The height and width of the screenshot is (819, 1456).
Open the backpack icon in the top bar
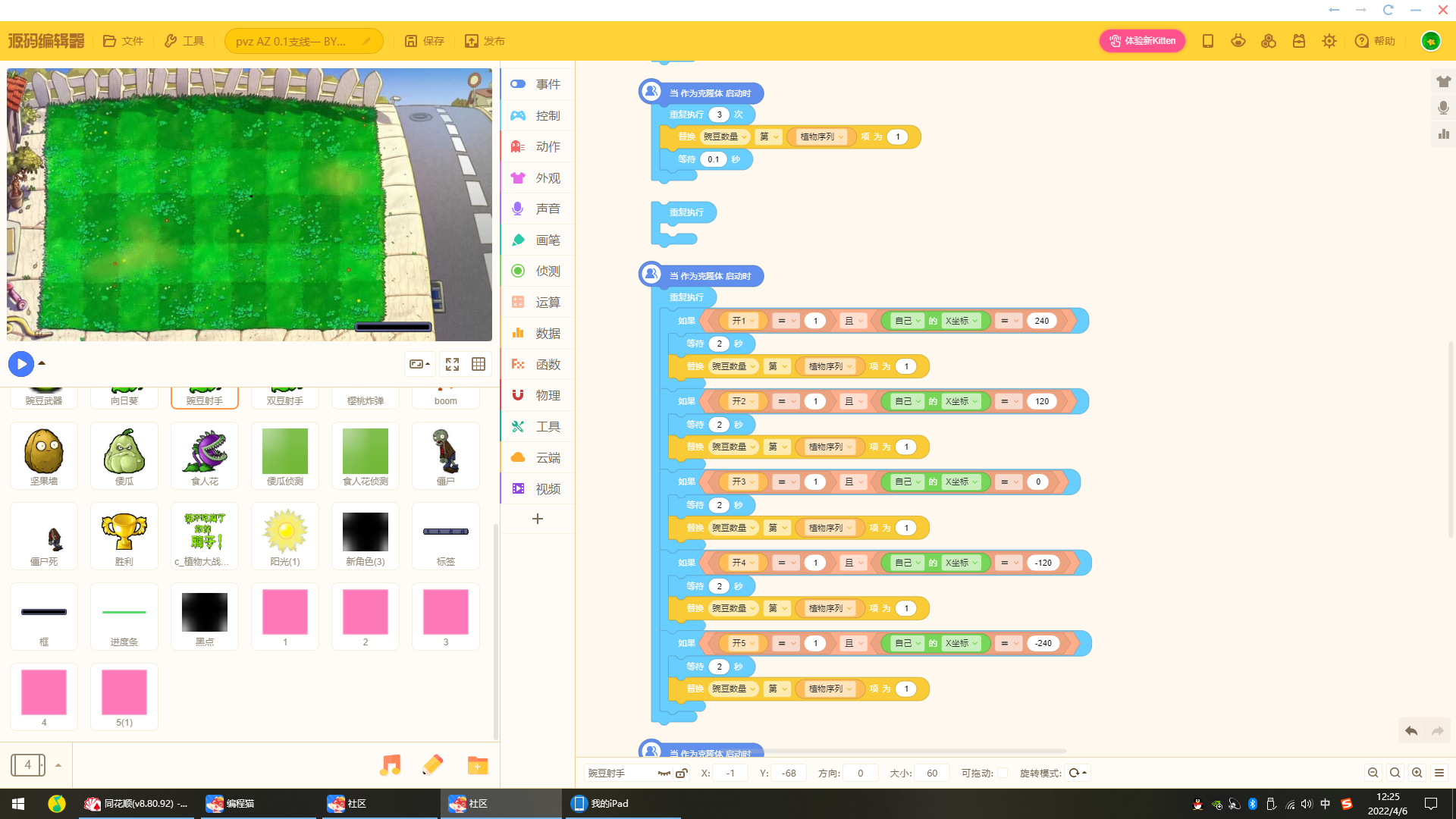pyautogui.click(x=1299, y=41)
